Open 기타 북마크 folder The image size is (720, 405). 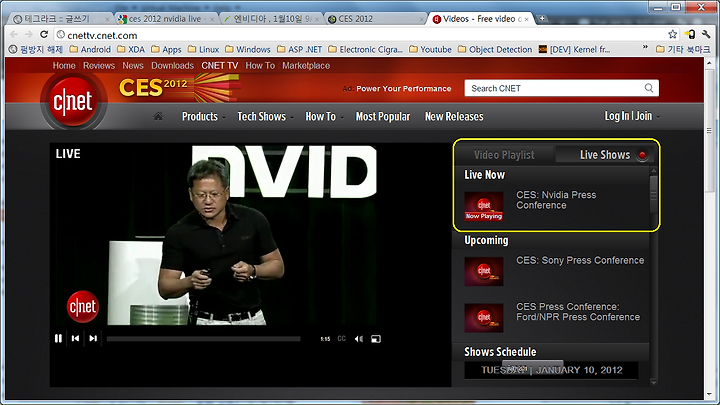[x=683, y=50]
